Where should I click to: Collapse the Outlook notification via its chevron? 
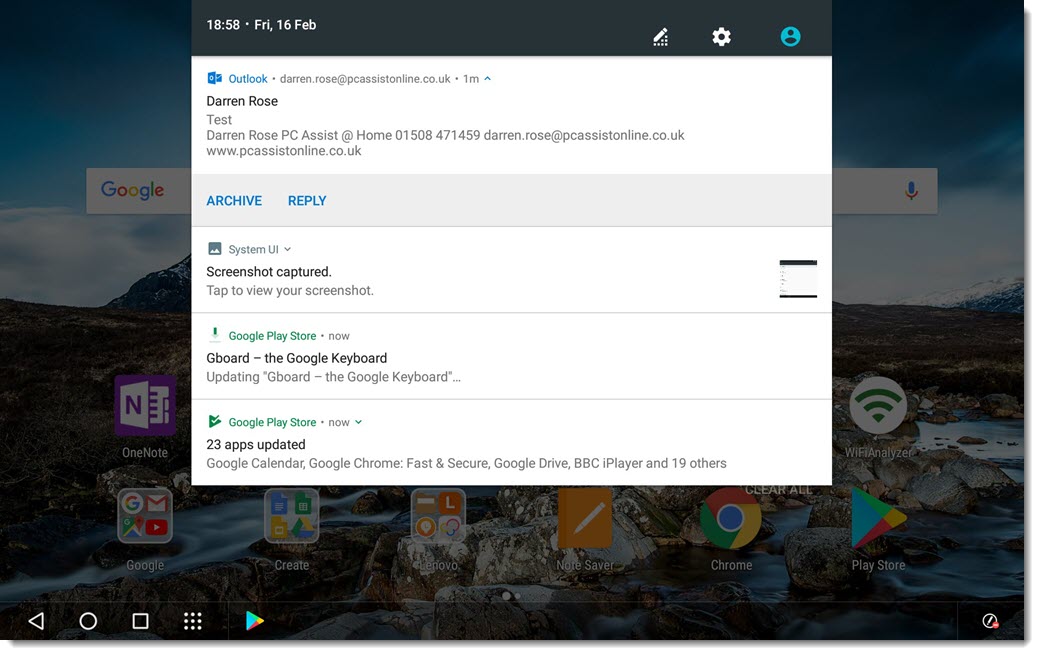487,77
